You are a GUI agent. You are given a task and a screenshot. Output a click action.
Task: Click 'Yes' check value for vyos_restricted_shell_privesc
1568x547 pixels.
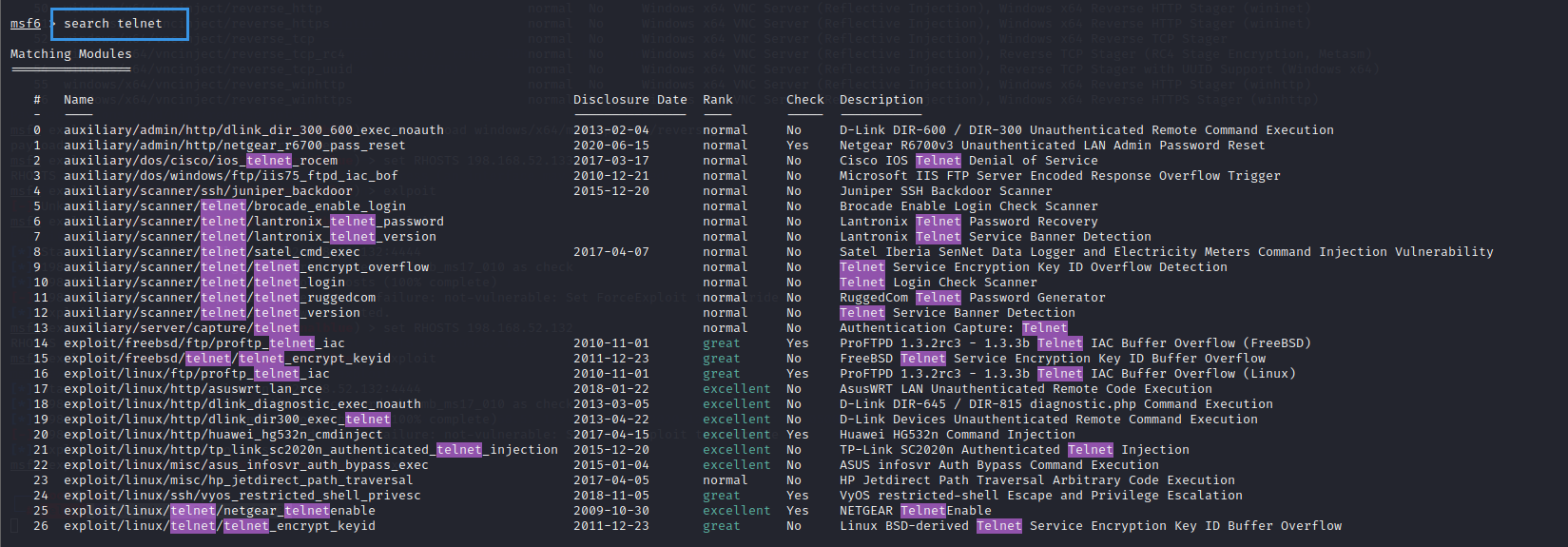pyautogui.click(x=798, y=496)
